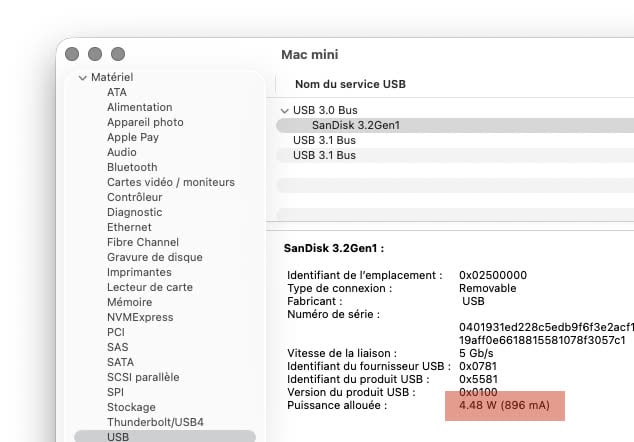The height and width of the screenshot is (442, 634).
Task: Click the product version value 0x0100
Action: [478, 391]
